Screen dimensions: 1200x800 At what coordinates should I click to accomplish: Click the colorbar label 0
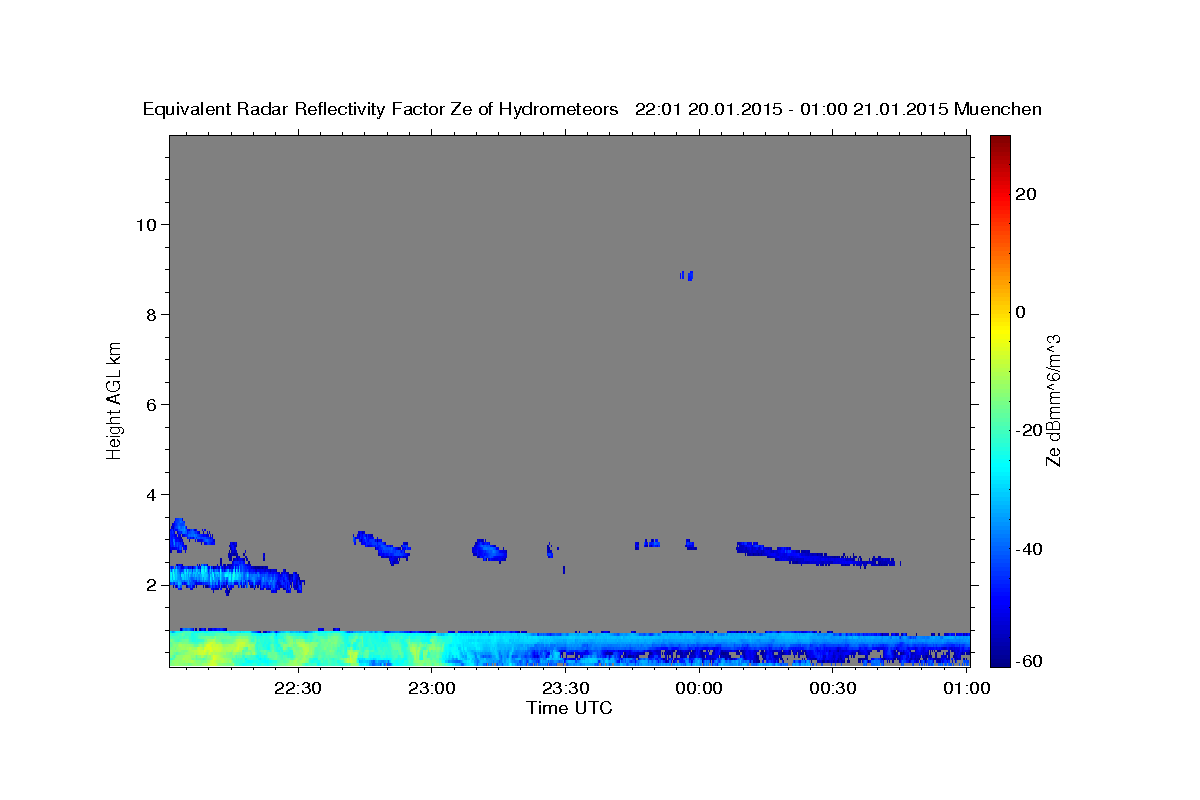(1021, 312)
